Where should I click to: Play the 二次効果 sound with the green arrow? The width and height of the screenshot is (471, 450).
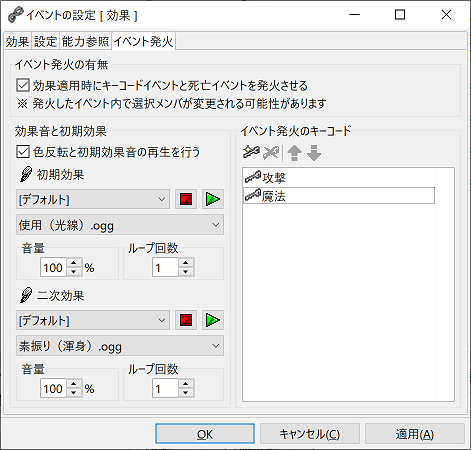pos(213,320)
